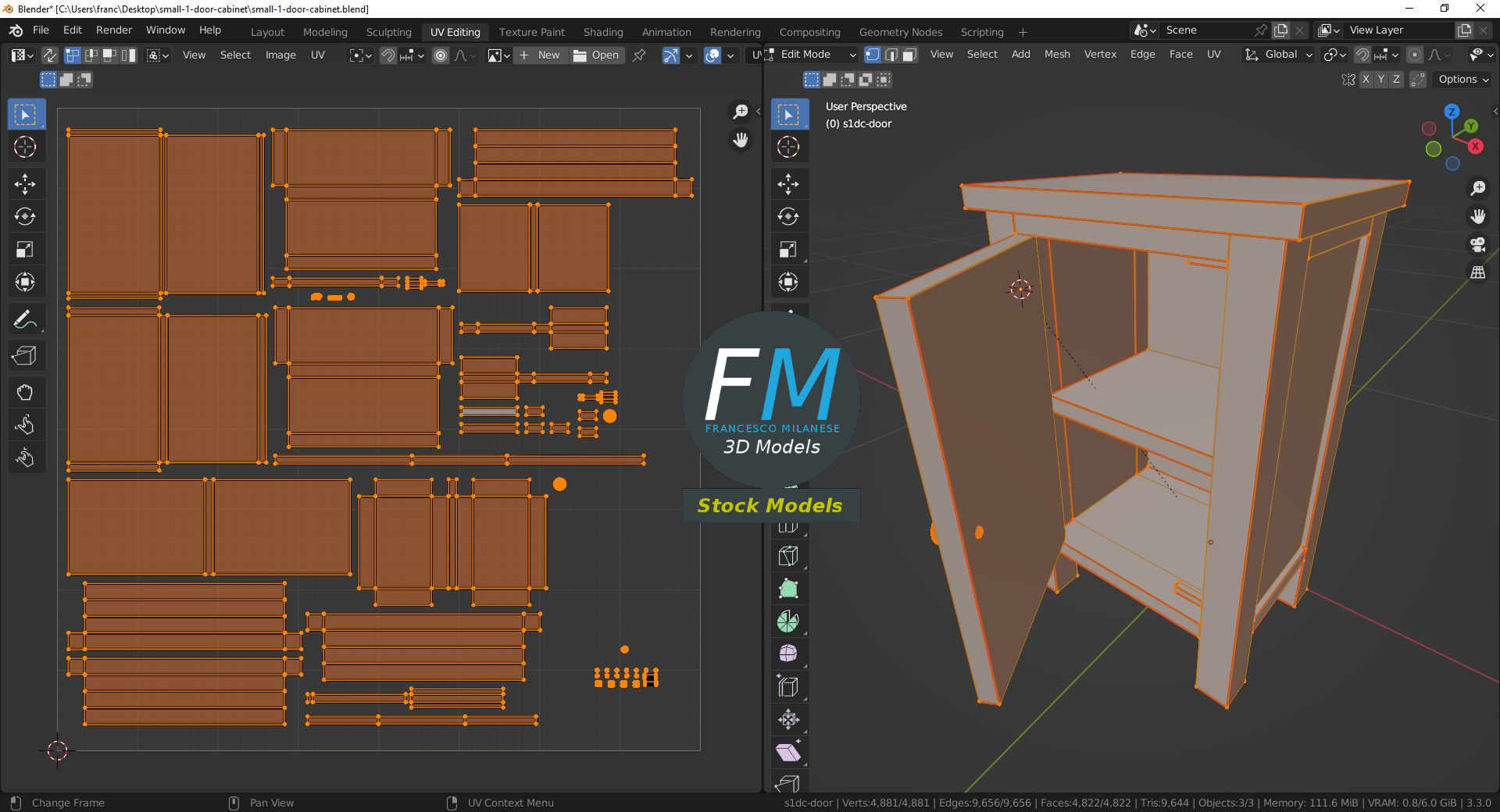Select the Smooth vertices tool
Image resolution: width=1500 pixels, height=812 pixels.
(x=788, y=654)
